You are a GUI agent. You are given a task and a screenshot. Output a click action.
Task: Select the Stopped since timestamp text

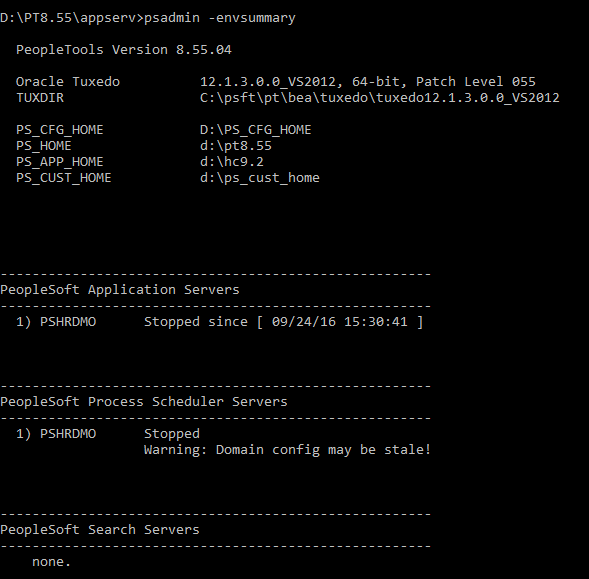coord(284,322)
